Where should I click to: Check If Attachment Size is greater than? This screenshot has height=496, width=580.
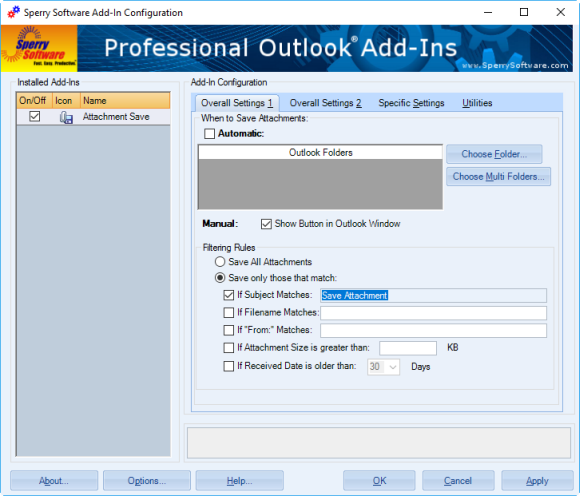tap(229, 348)
